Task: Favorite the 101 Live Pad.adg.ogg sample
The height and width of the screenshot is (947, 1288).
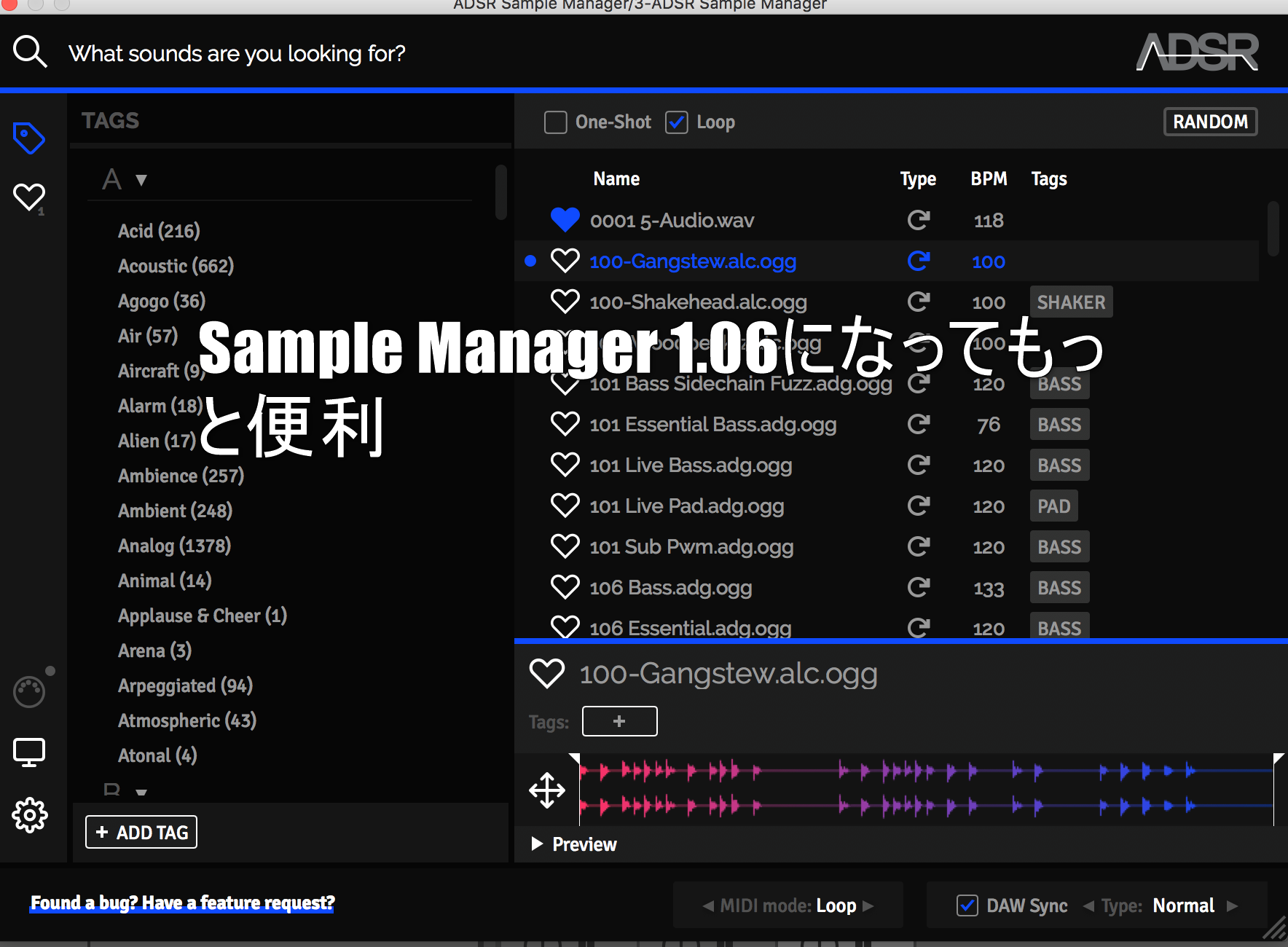Action: [x=565, y=506]
